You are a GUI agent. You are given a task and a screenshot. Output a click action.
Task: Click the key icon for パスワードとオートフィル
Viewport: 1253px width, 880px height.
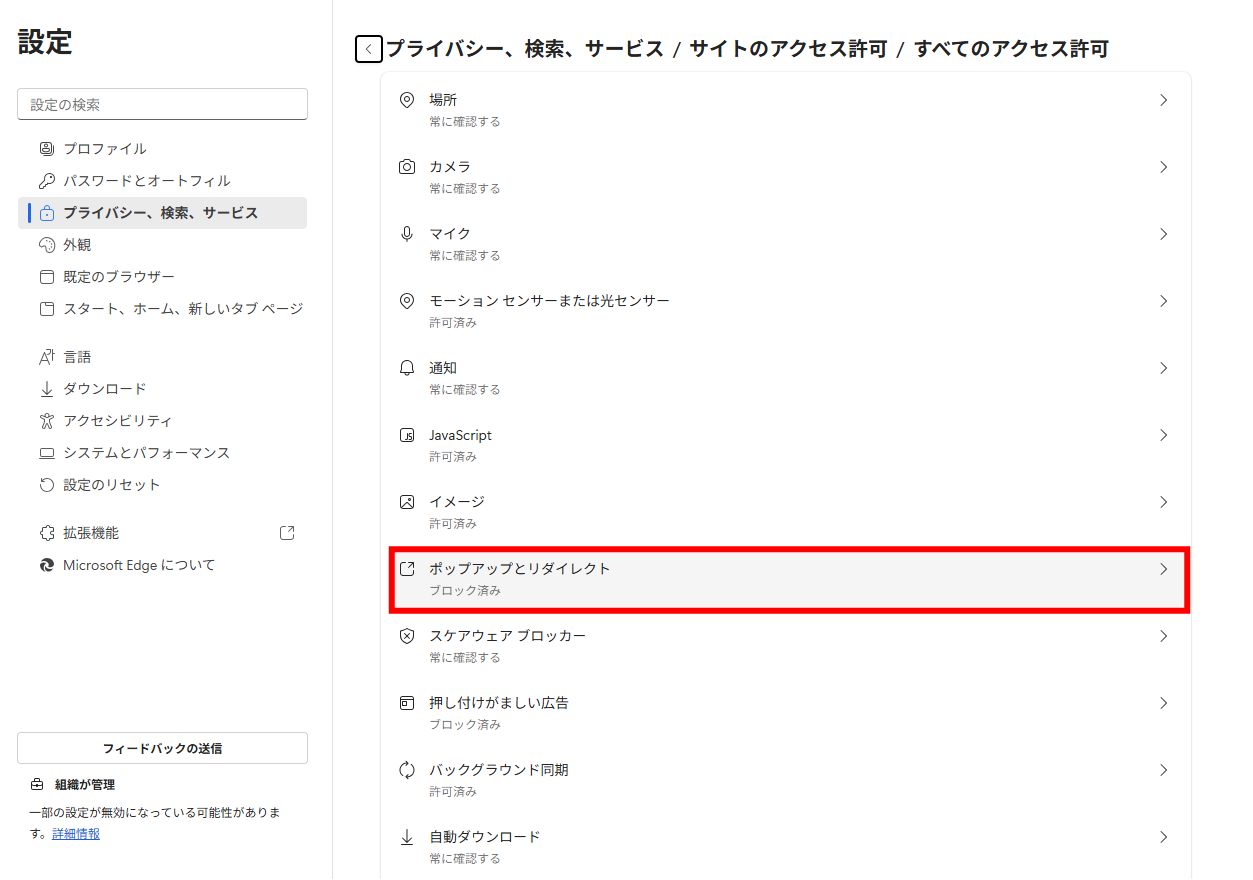click(x=46, y=181)
